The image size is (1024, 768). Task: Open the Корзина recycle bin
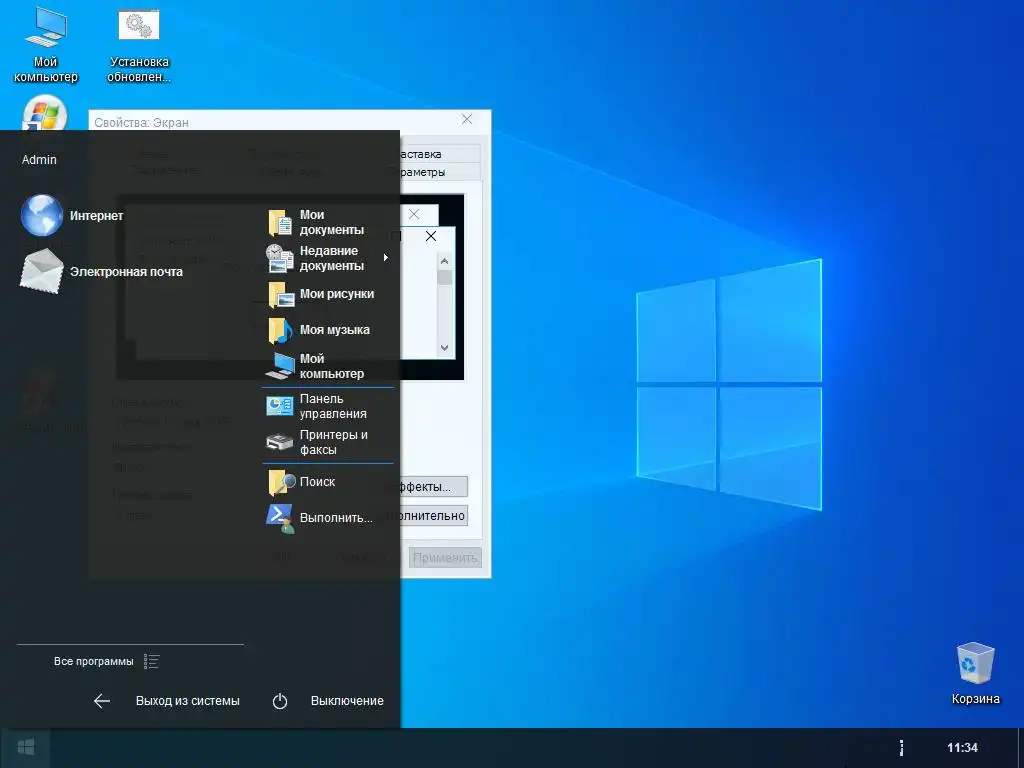(975, 673)
